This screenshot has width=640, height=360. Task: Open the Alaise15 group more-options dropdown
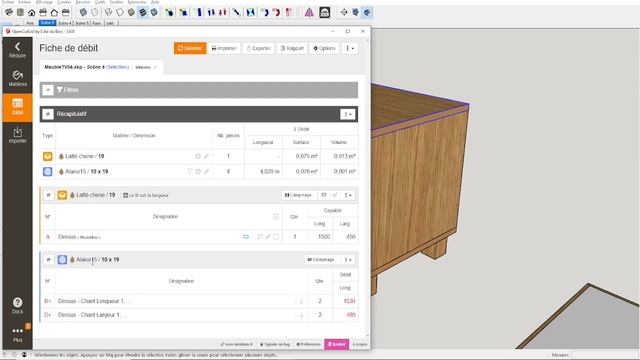(x=348, y=260)
